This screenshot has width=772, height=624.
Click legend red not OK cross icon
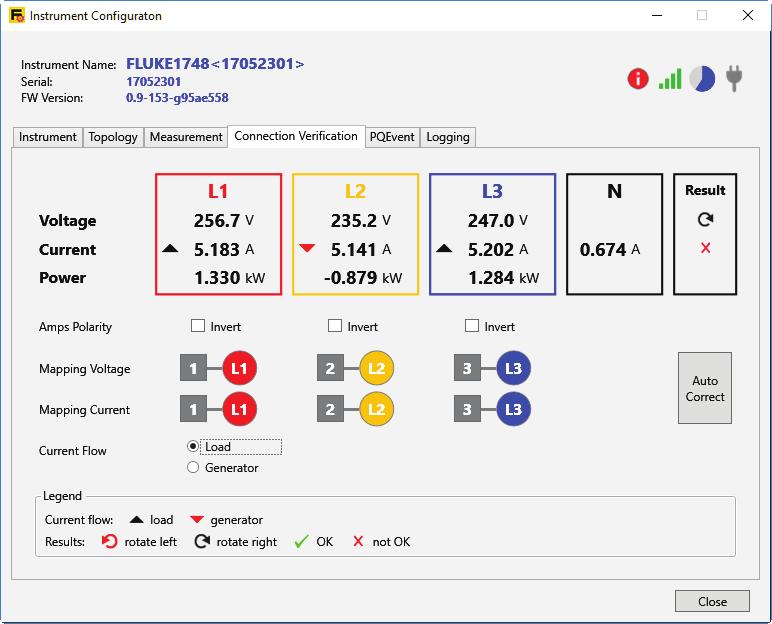pyautogui.click(x=358, y=542)
